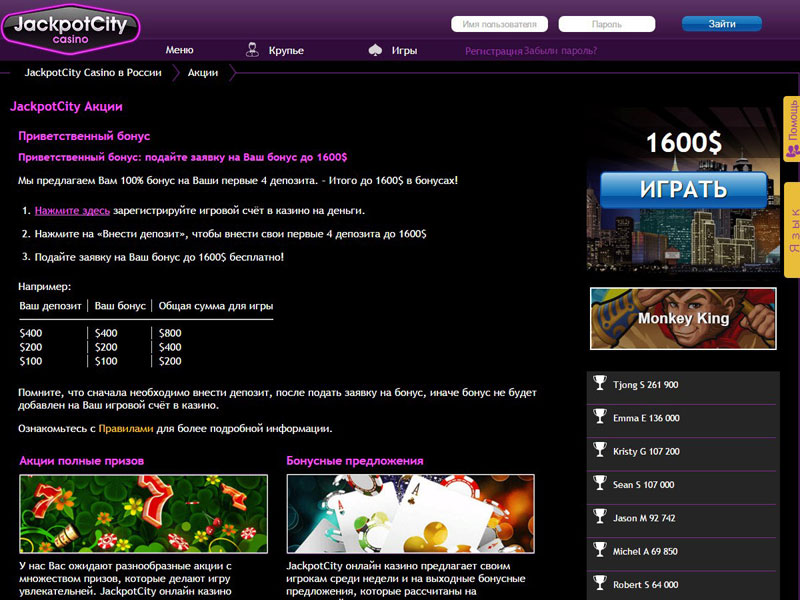
Task: Click the $800 total in the table
Action: (170, 333)
